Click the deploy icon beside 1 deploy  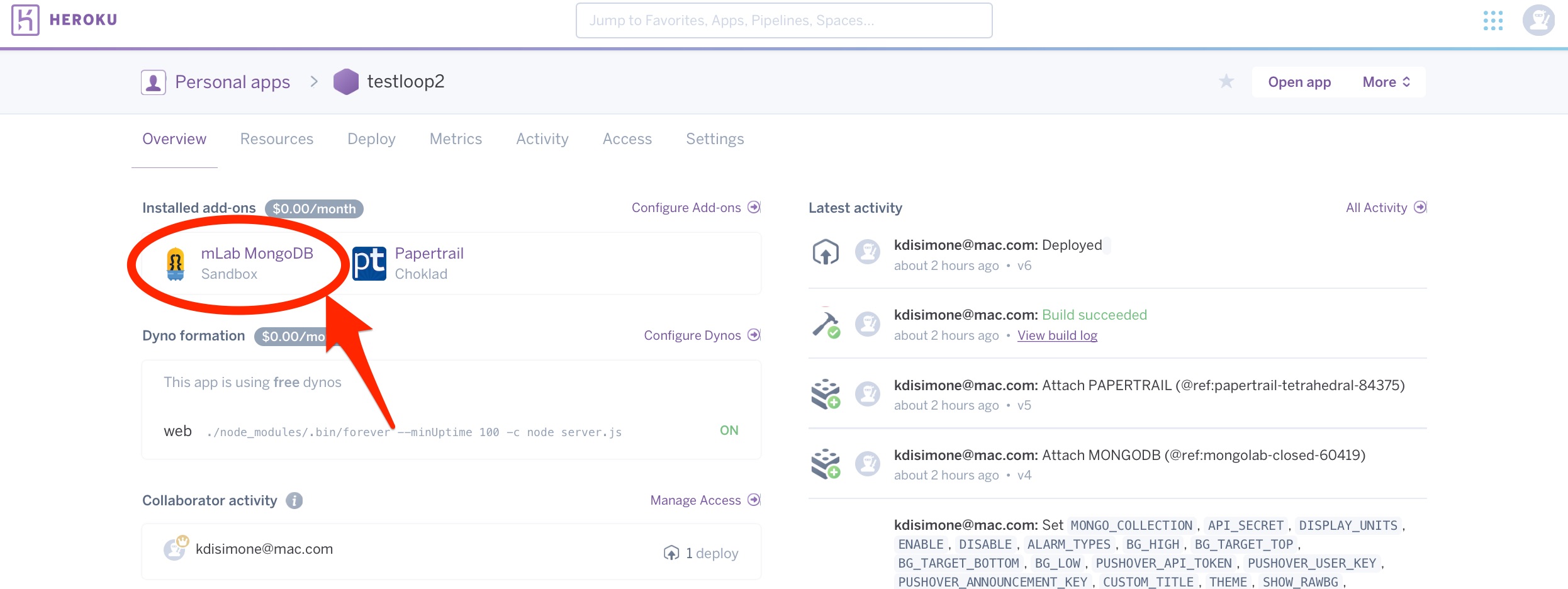pyautogui.click(x=671, y=553)
